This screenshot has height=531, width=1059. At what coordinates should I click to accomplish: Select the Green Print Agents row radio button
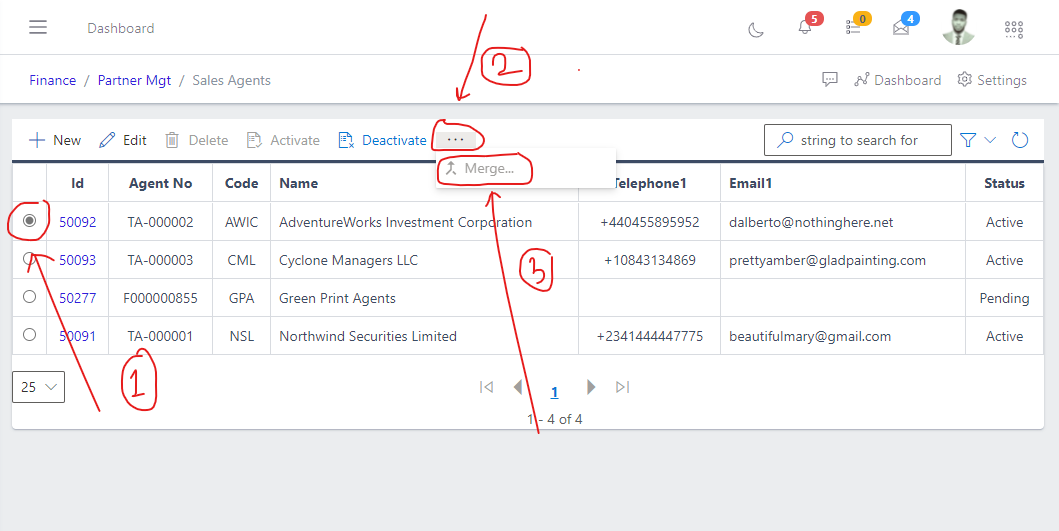(29, 297)
